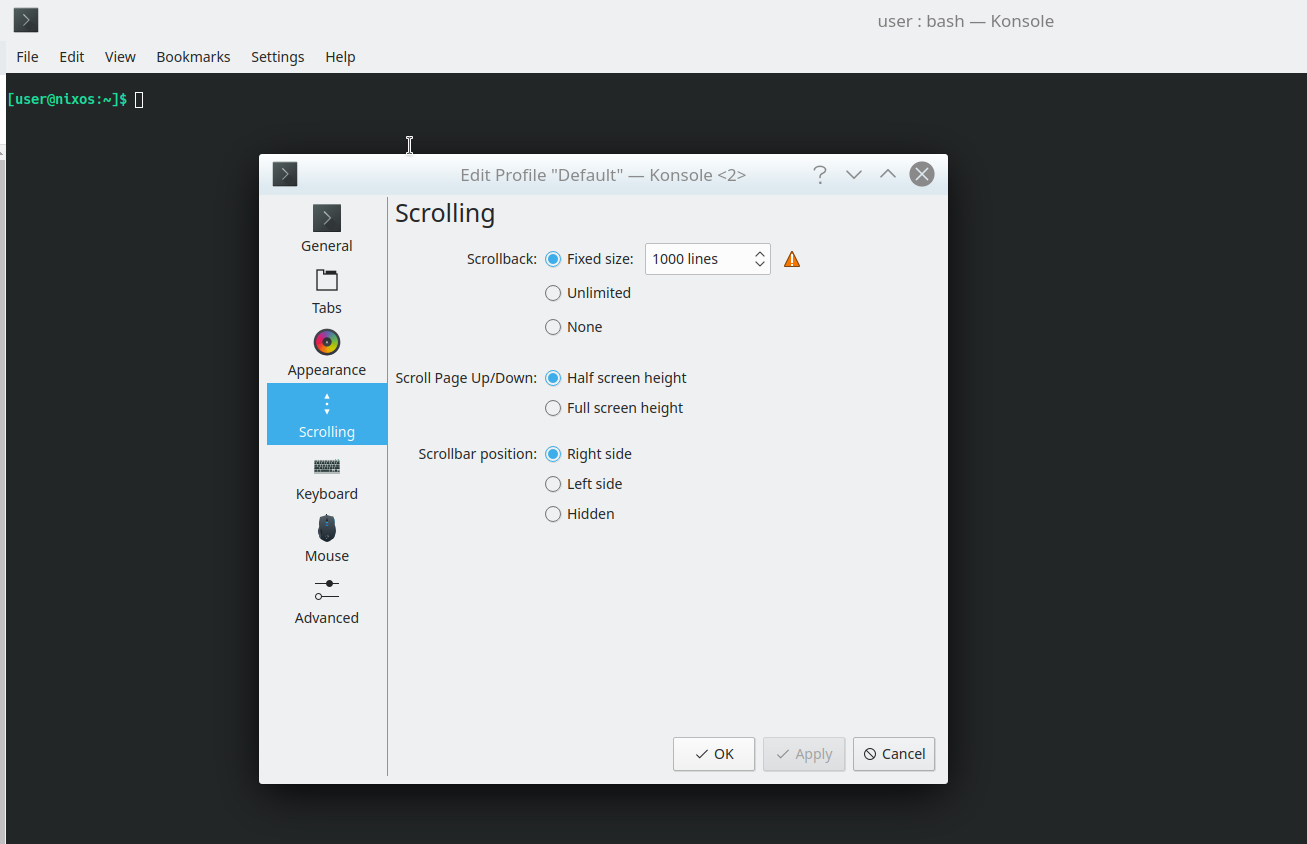Close the Edit Profile dialog
The image size is (1307, 844).
(x=922, y=175)
